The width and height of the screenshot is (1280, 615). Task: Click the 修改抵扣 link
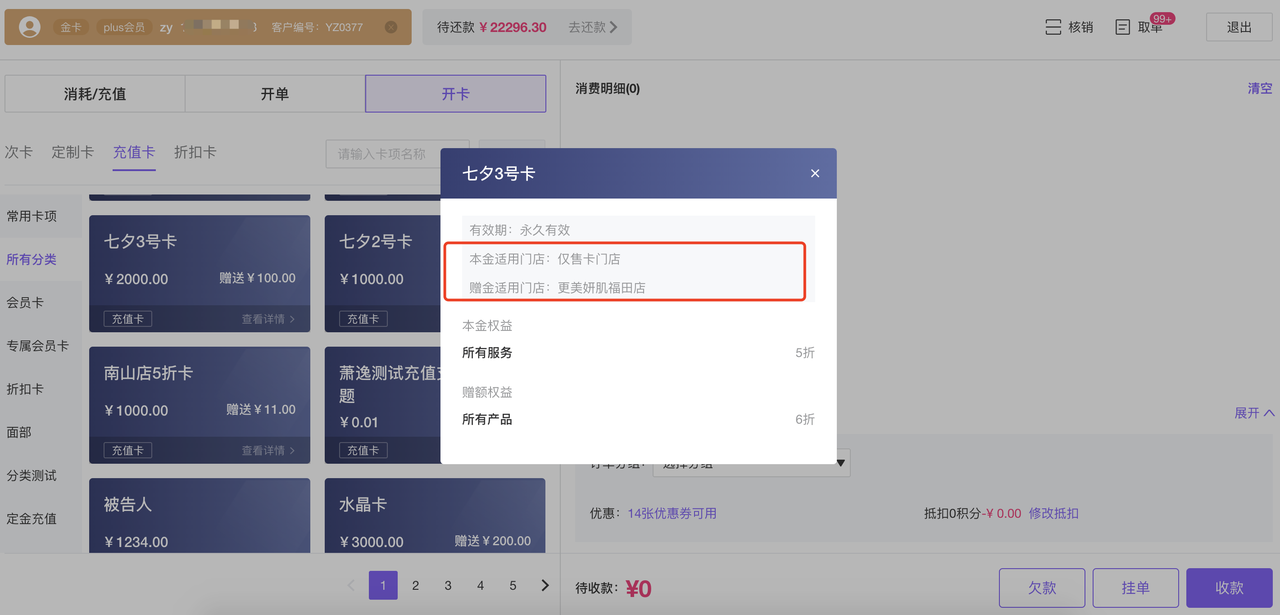coord(1054,513)
